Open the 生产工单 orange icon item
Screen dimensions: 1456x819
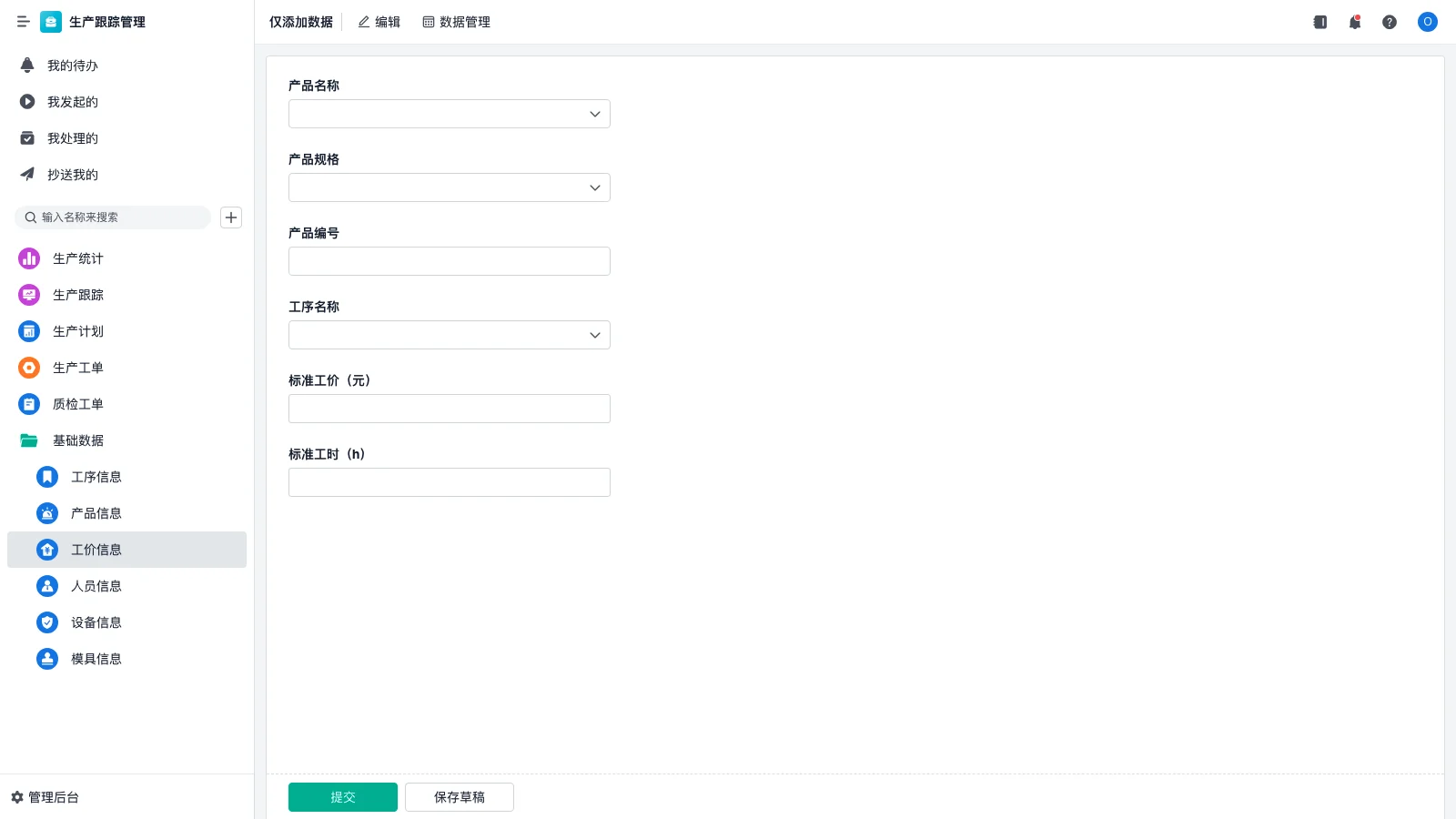[x=29, y=368]
